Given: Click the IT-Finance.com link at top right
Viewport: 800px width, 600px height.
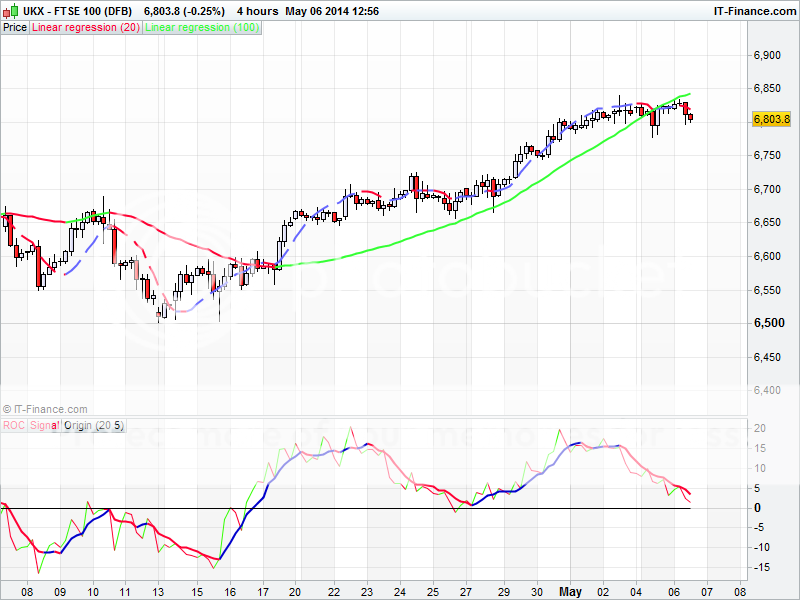Looking at the screenshot, I should tap(753, 10).
